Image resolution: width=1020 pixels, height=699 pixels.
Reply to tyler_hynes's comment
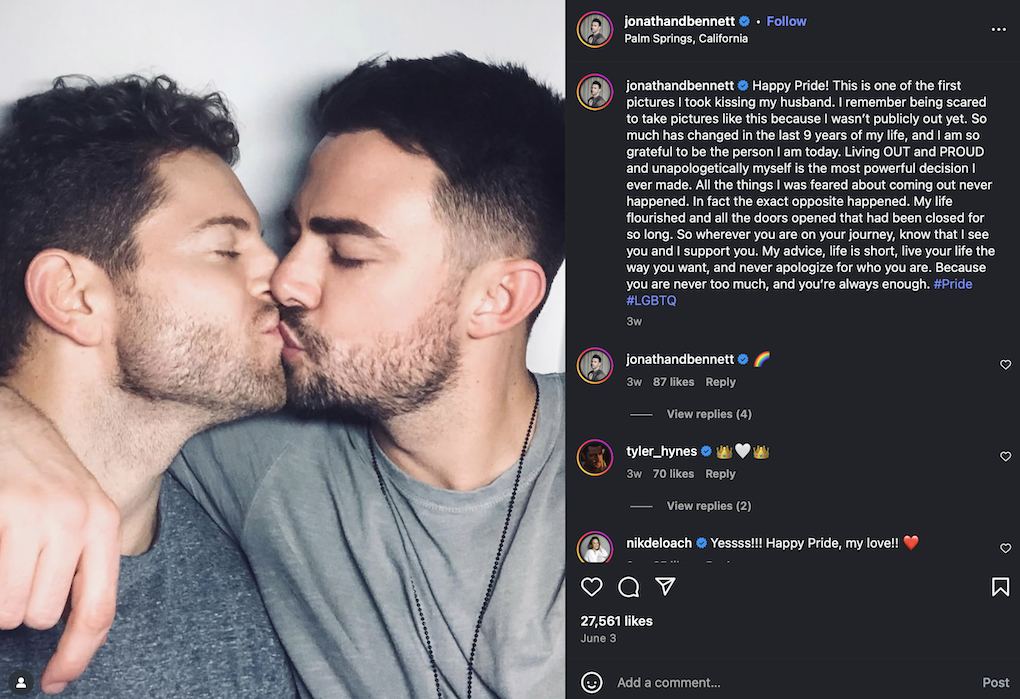tap(720, 474)
